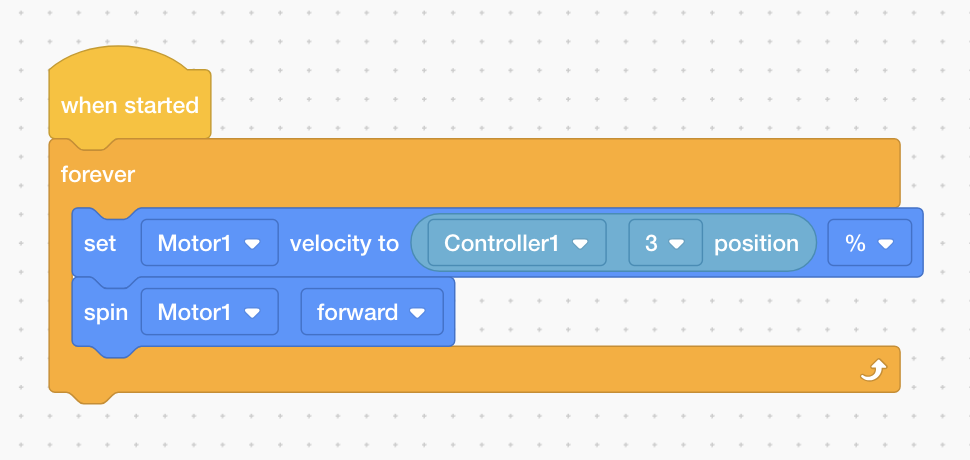Open the forward direction dropdown
Image resolution: width=970 pixels, height=460 pixels.
pyautogui.click(x=372, y=312)
